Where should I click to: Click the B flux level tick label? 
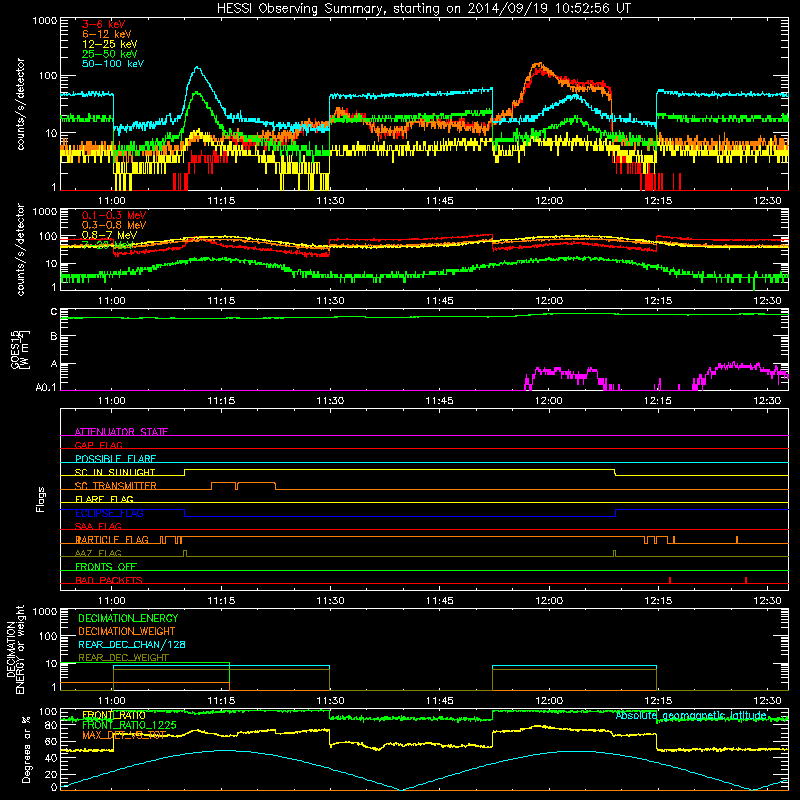pyautogui.click(x=54, y=337)
